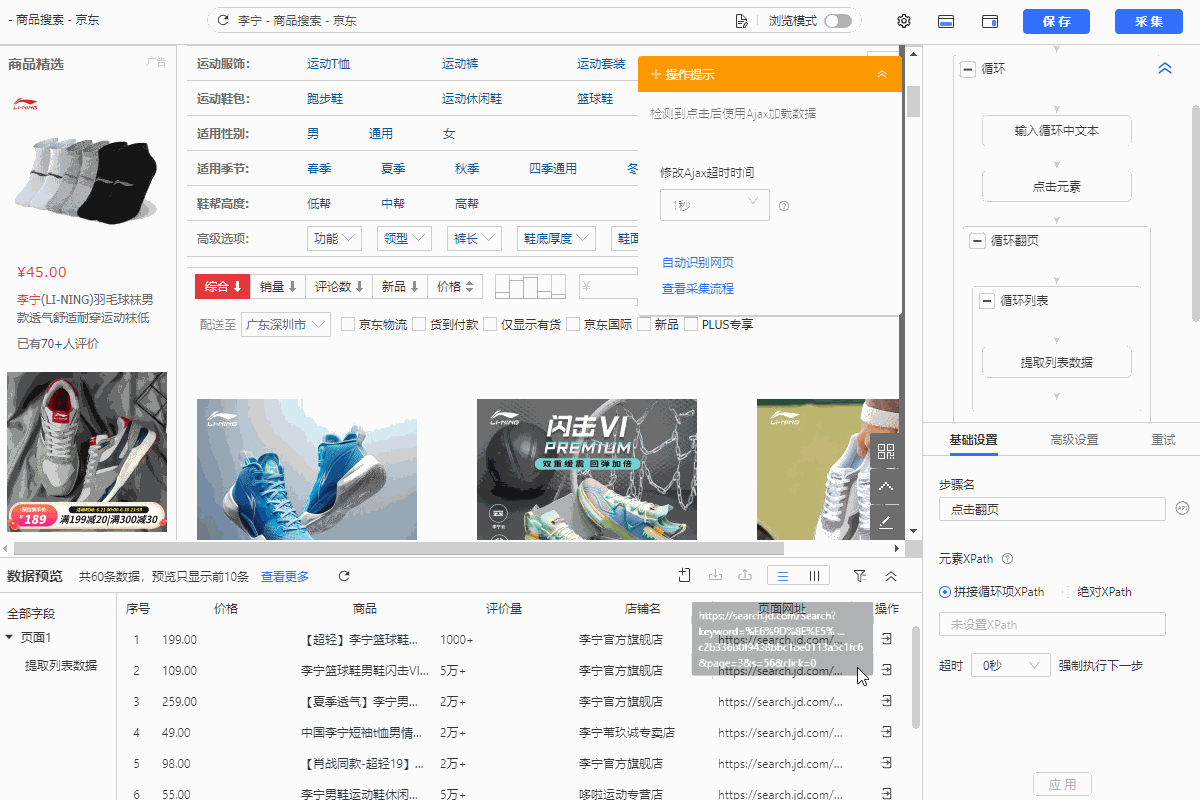This screenshot has height=800, width=1200.
Task: Switch to the 基础设置 tab
Action: tap(973, 440)
